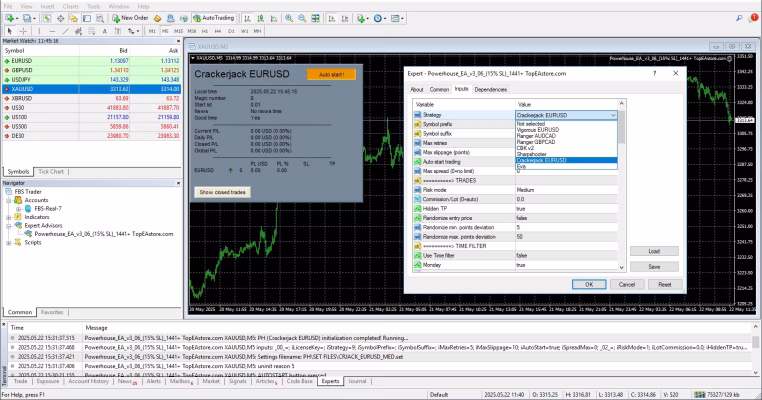The width and height of the screenshot is (762, 400).
Task: Enable chart shift icon
Action: pyautogui.click(x=345, y=18)
